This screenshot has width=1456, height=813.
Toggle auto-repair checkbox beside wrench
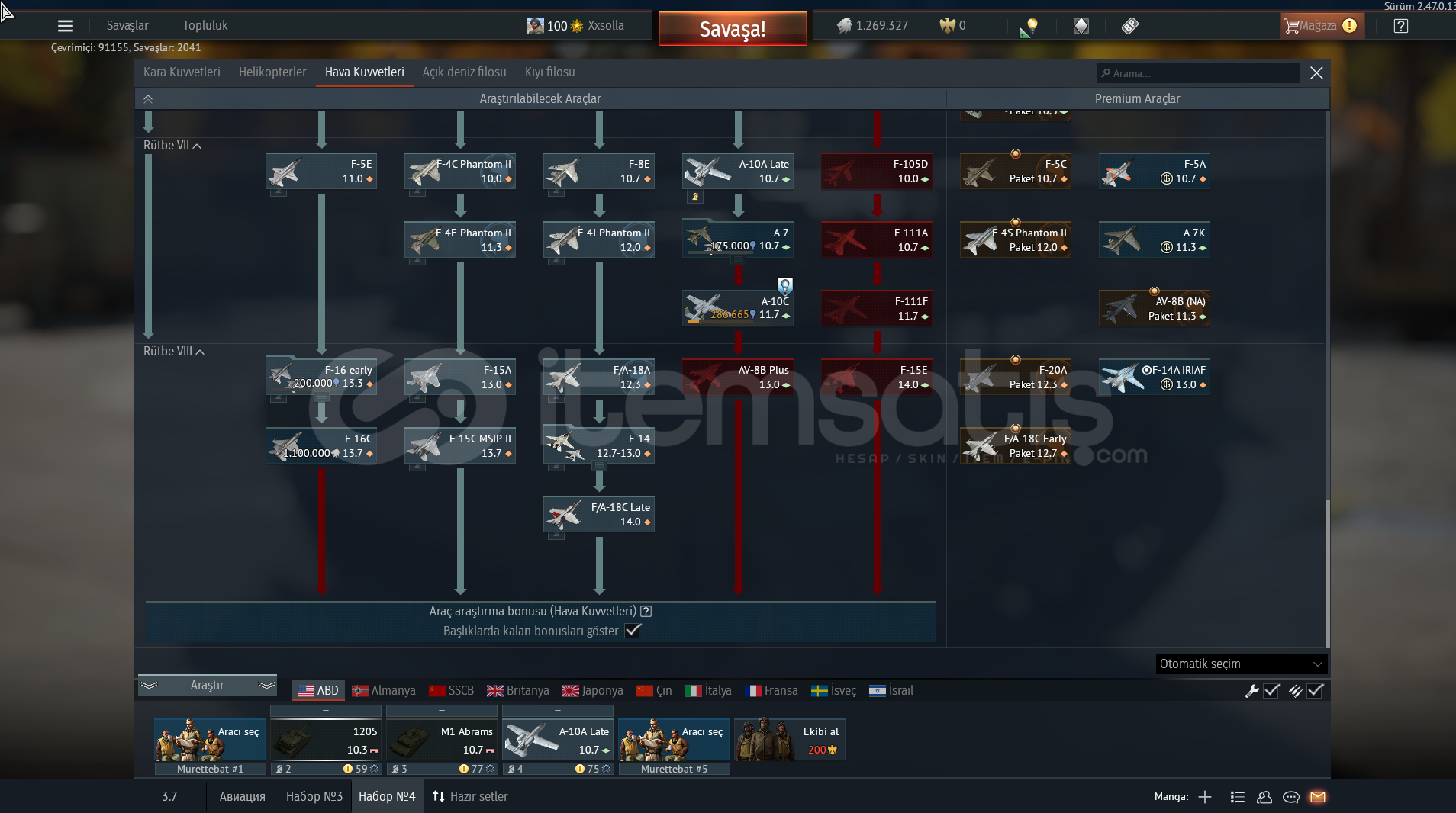[x=1272, y=691]
